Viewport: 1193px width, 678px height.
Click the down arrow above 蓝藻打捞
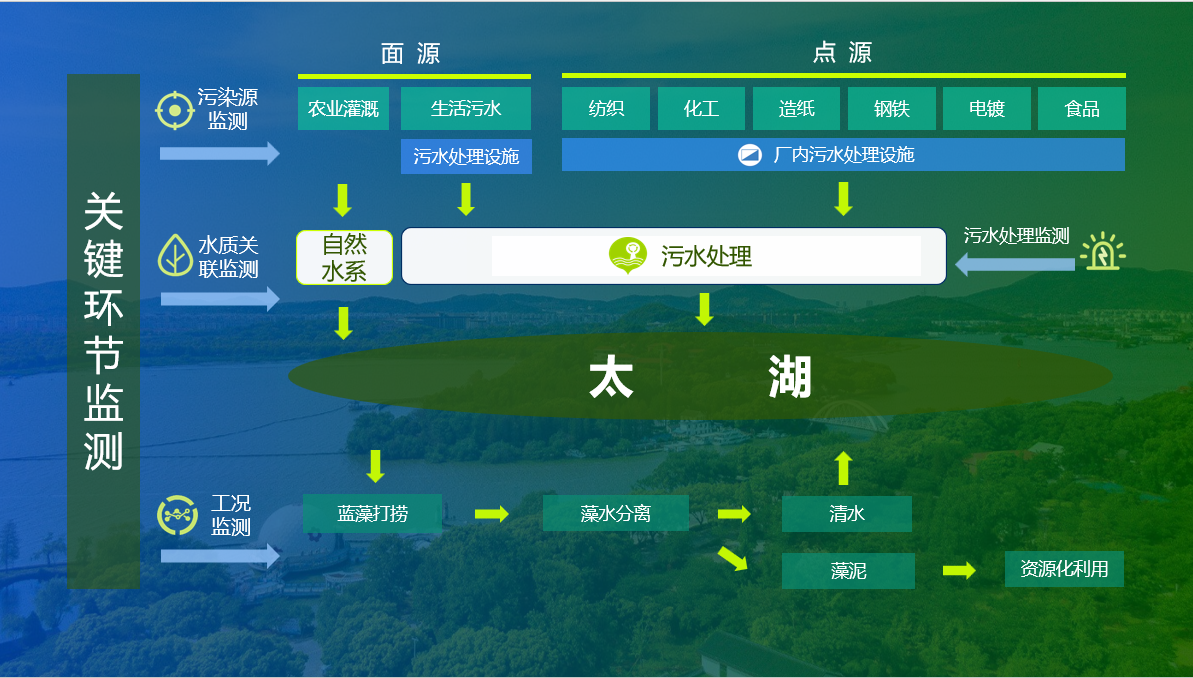click(375, 466)
